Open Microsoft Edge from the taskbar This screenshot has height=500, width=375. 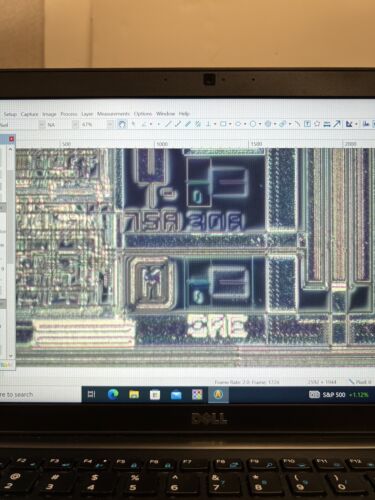(113, 394)
